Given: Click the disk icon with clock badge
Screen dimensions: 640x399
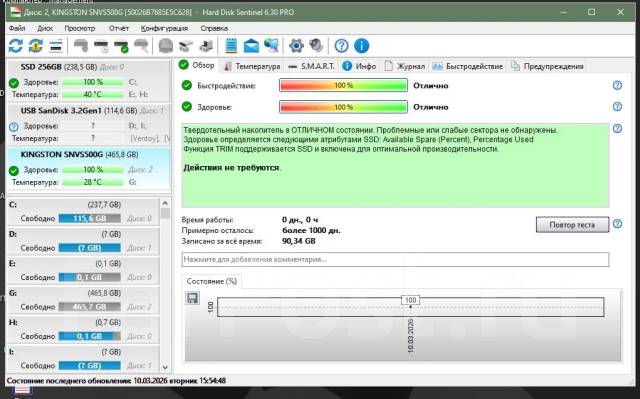Looking at the screenshot, I should [x=101, y=46].
